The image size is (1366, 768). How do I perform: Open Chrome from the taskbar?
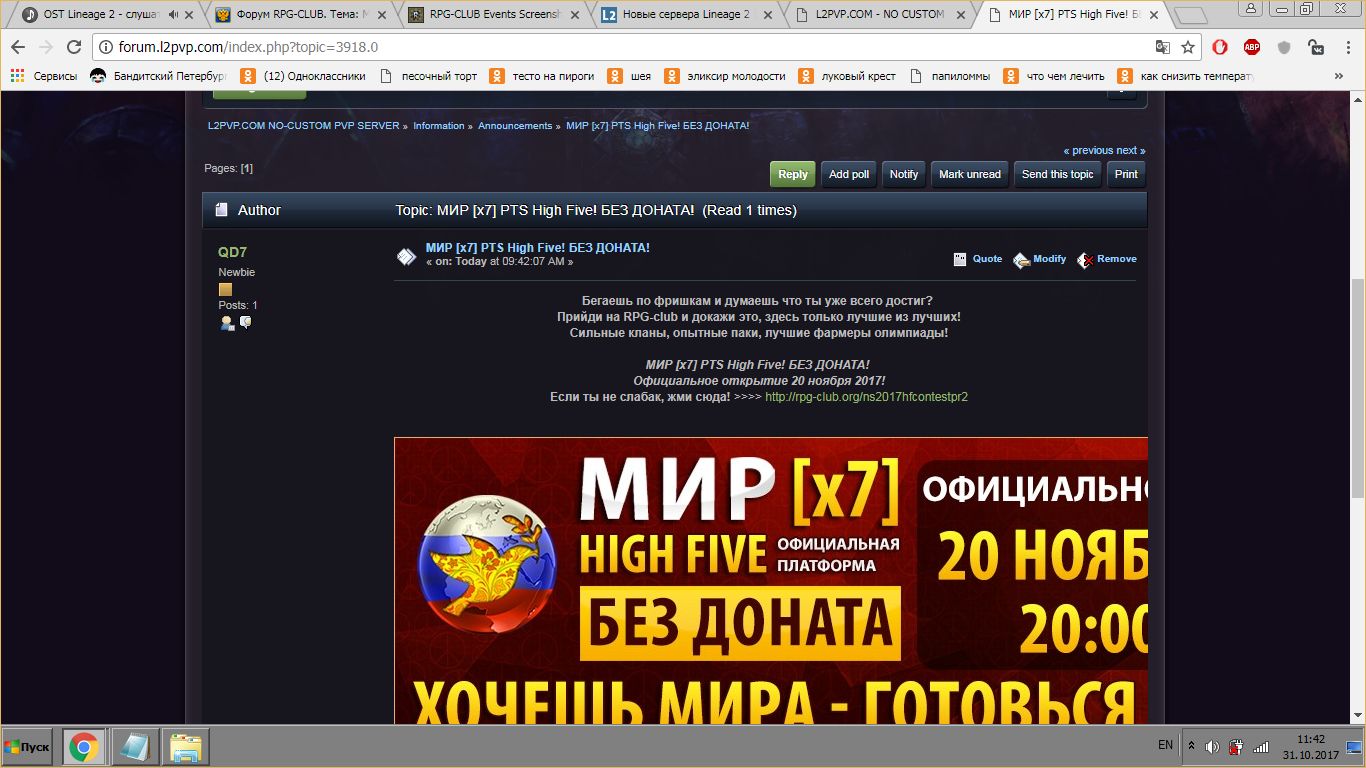[83, 747]
